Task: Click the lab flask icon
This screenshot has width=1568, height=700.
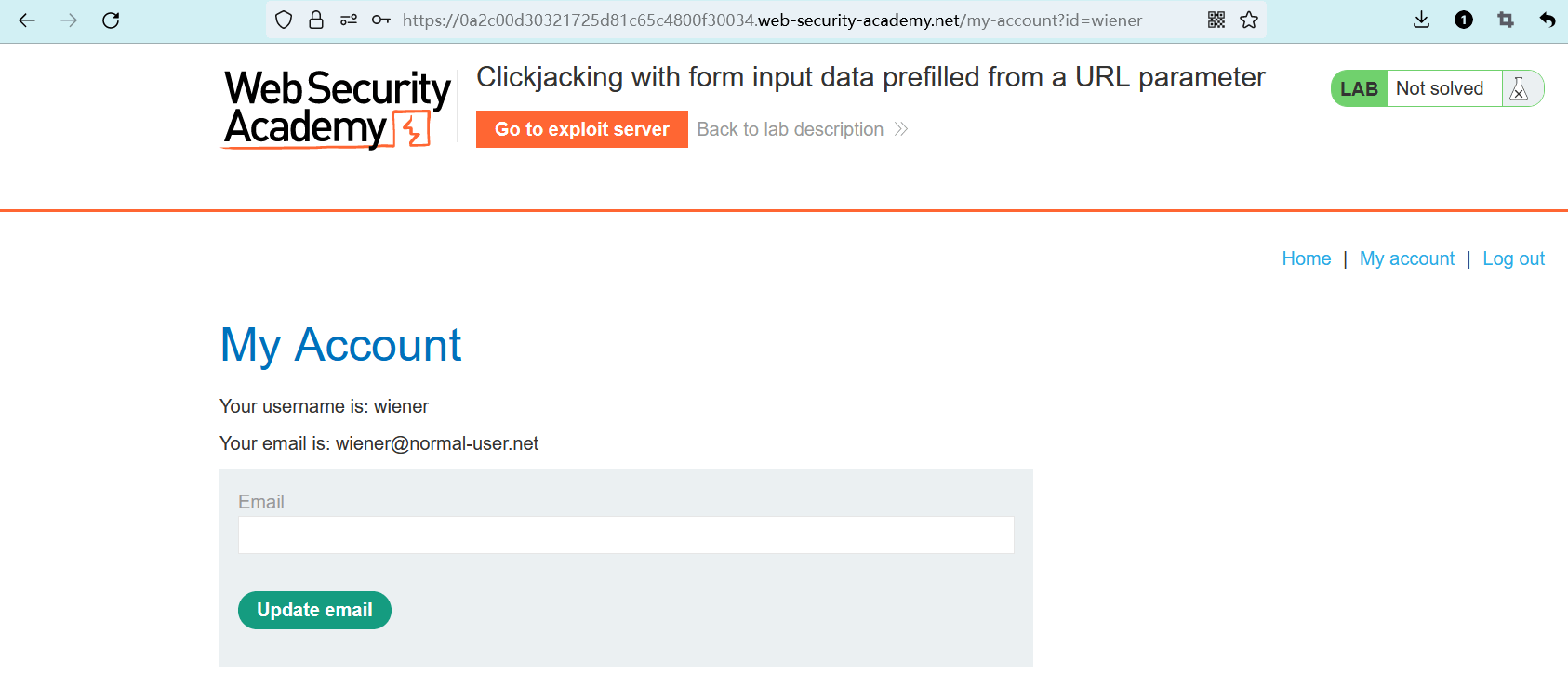Action: (1519, 89)
